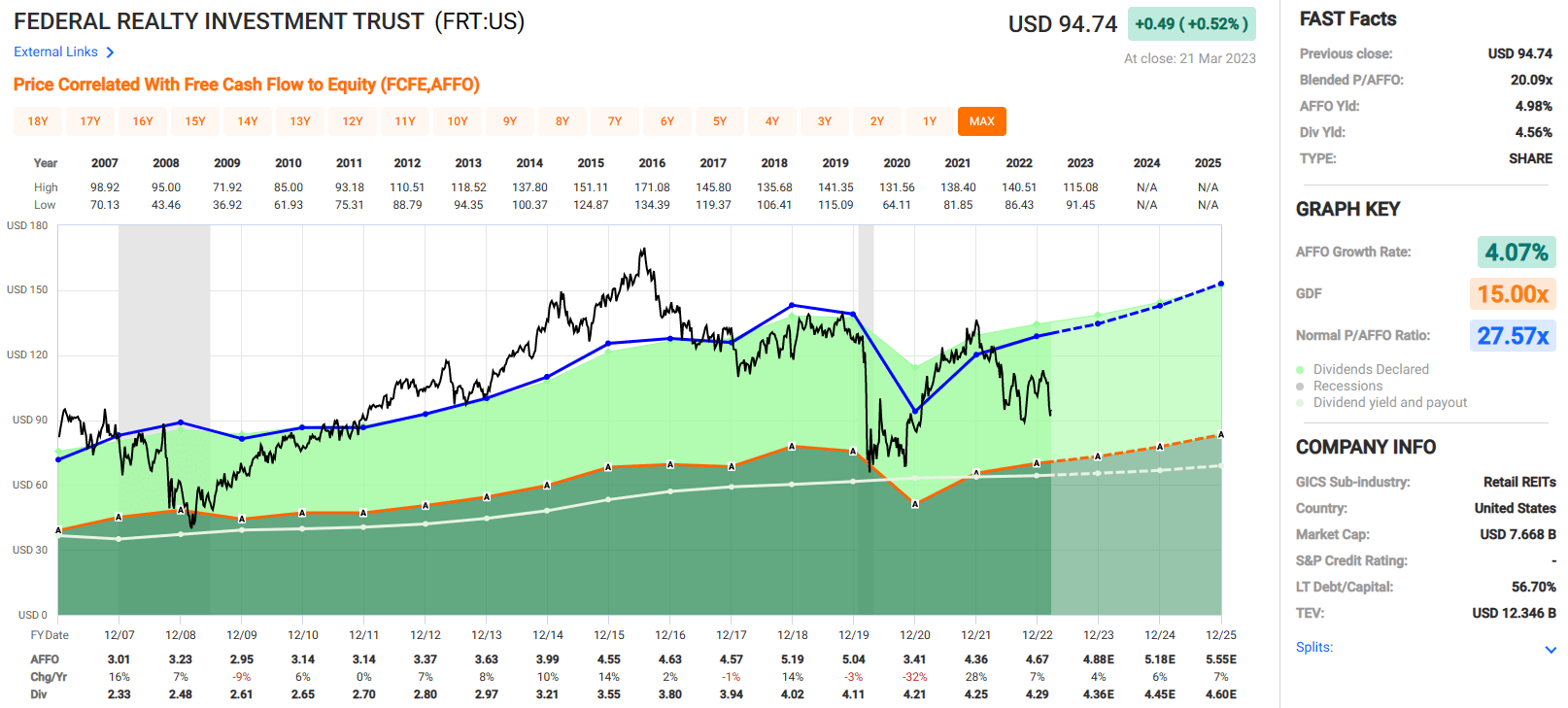The height and width of the screenshot is (708, 1568).
Task: Choose the 6Y time range
Action: 667,121
